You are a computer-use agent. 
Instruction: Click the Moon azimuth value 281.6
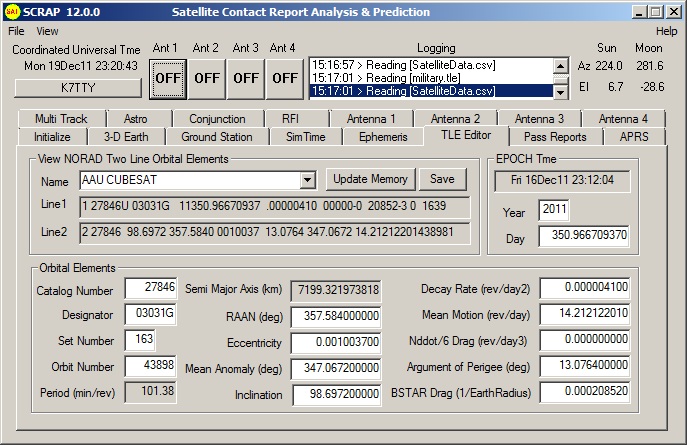[x=650, y=66]
